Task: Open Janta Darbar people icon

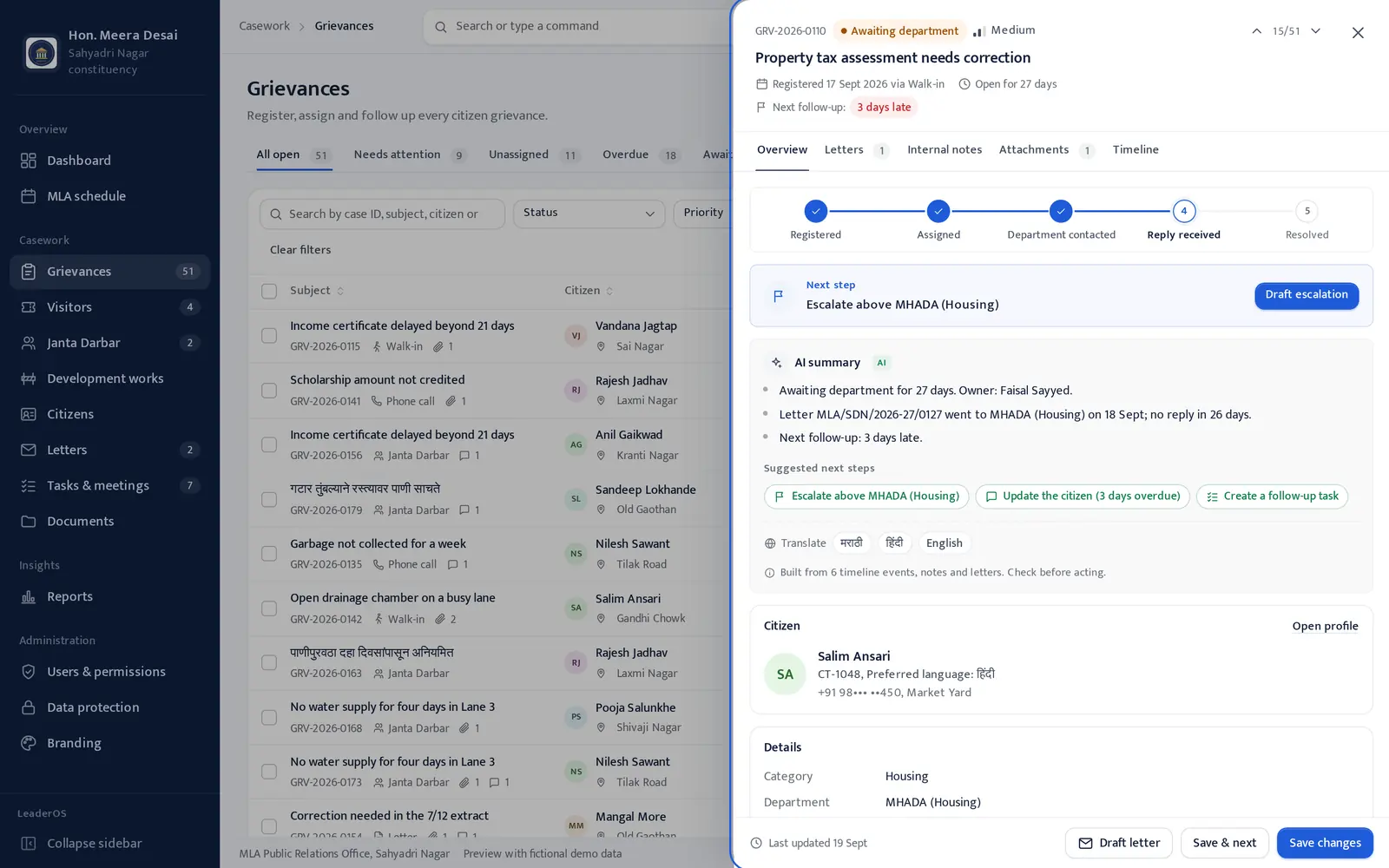Action: (x=29, y=343)
